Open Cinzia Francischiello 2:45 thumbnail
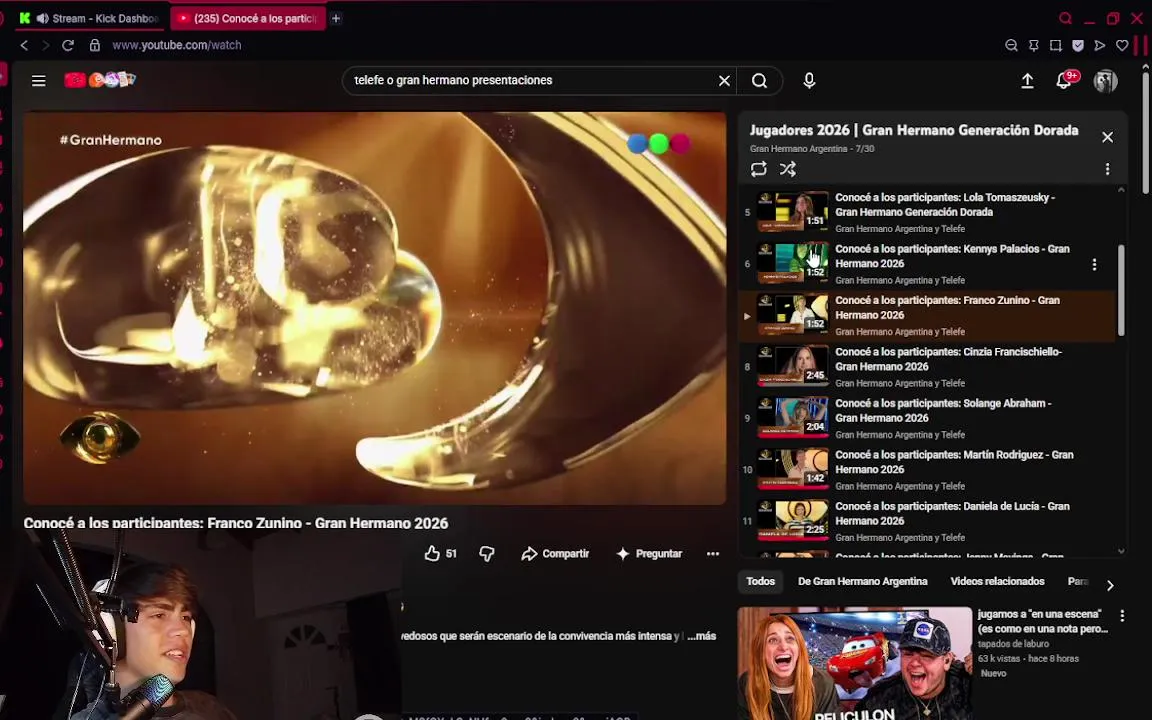1152x720 pixels. pyautogui.click(x=793, y=366)
